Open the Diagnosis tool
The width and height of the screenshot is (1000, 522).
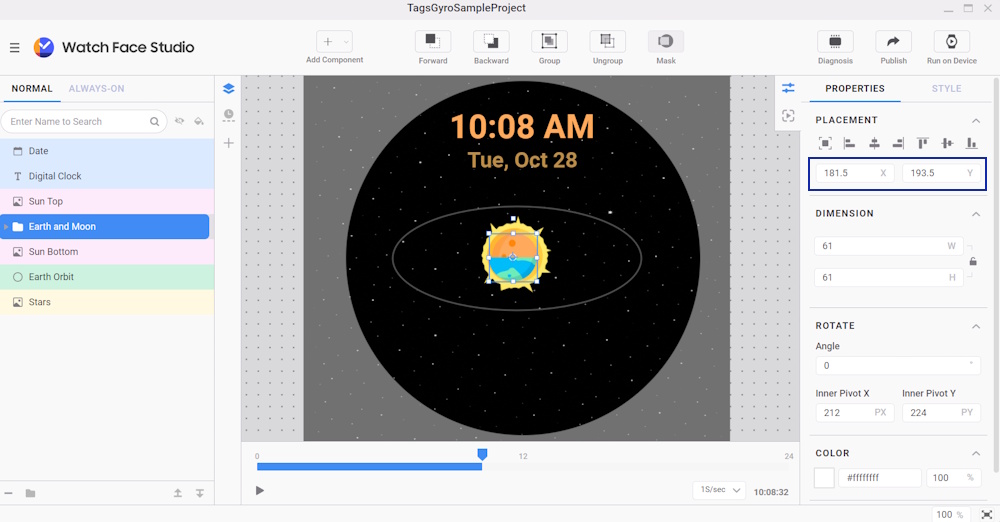click(835, 42)
